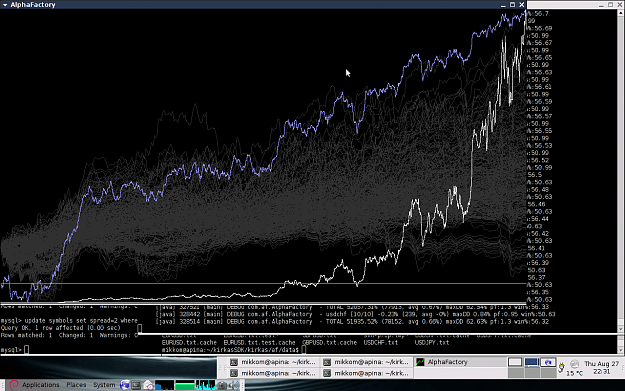The image size is (625, 391).
Task: Maximize the AlphaFactory window
Action: click(x=513, y=5)
